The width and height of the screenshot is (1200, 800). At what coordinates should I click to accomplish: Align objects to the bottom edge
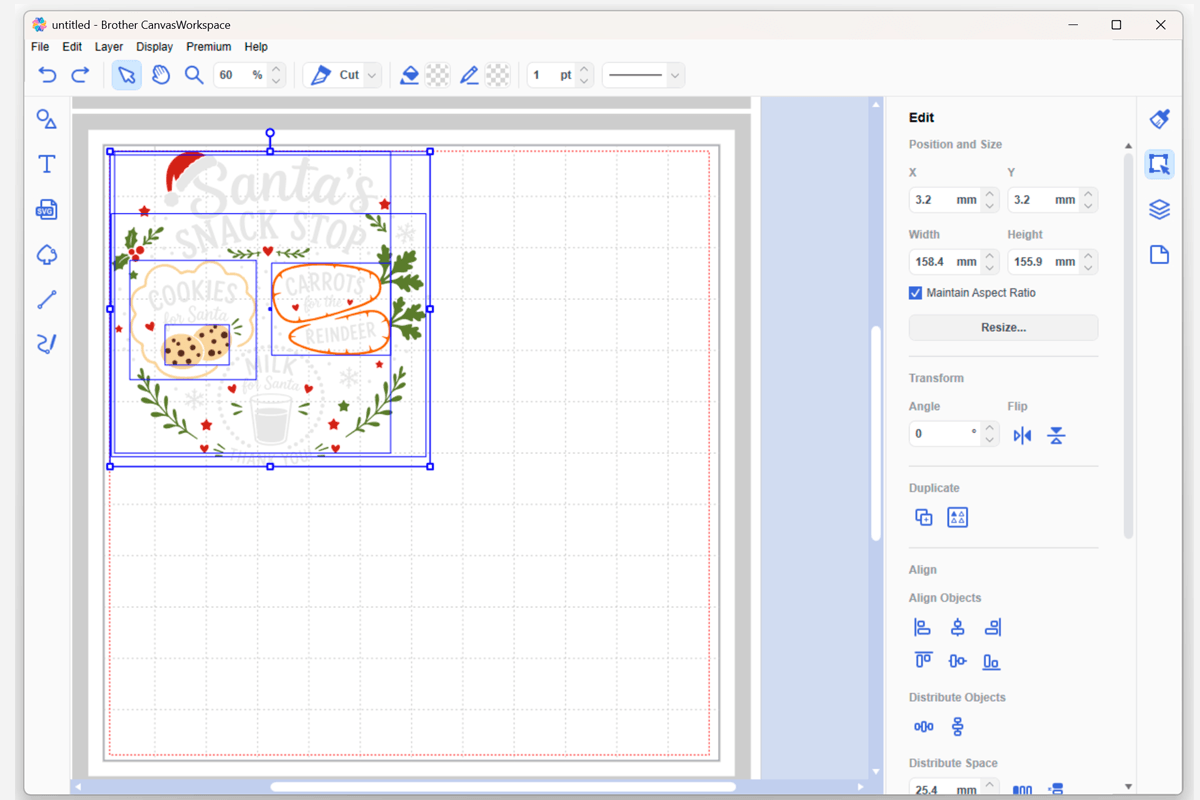click(991, 661)
